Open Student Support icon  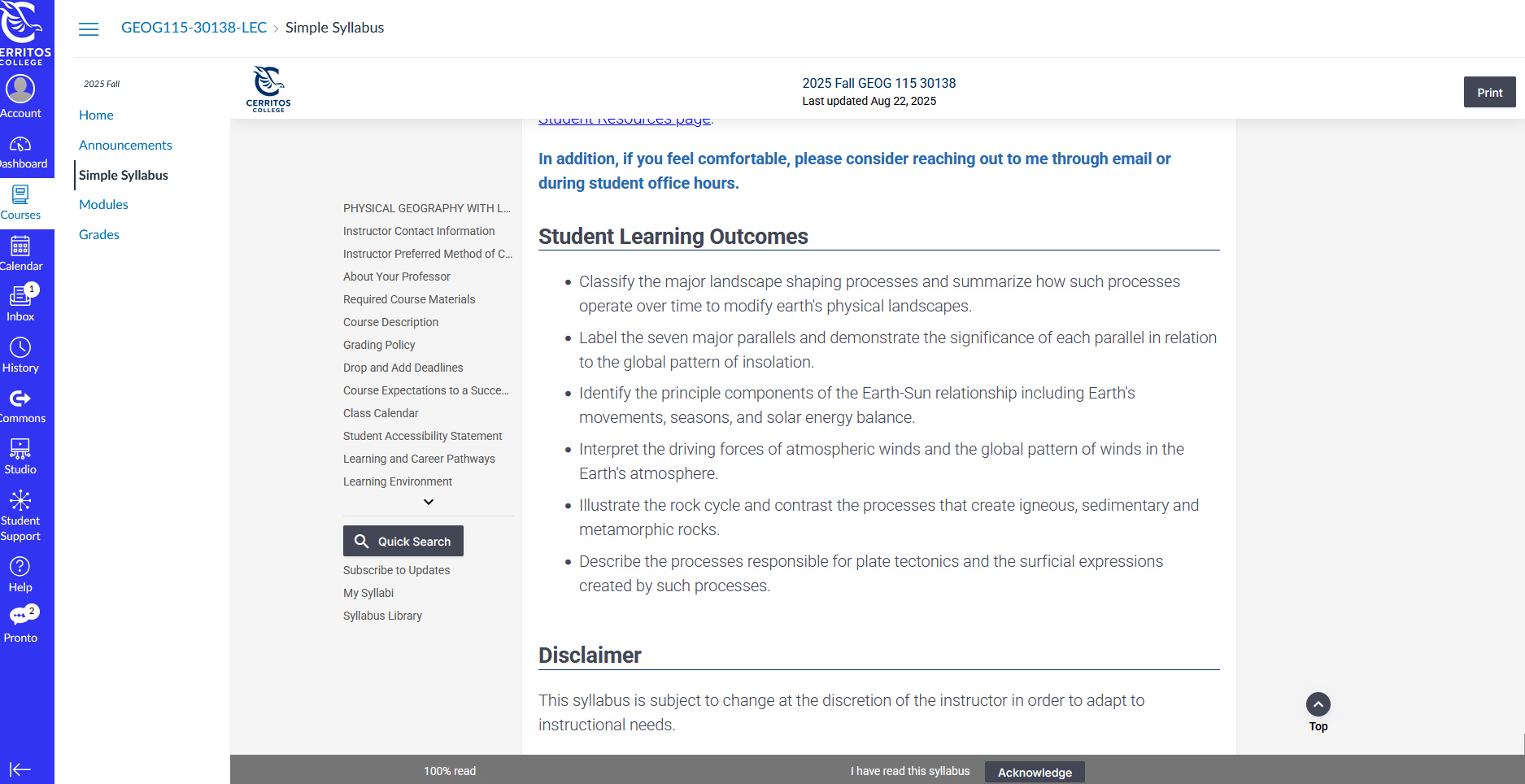[20, 500]
